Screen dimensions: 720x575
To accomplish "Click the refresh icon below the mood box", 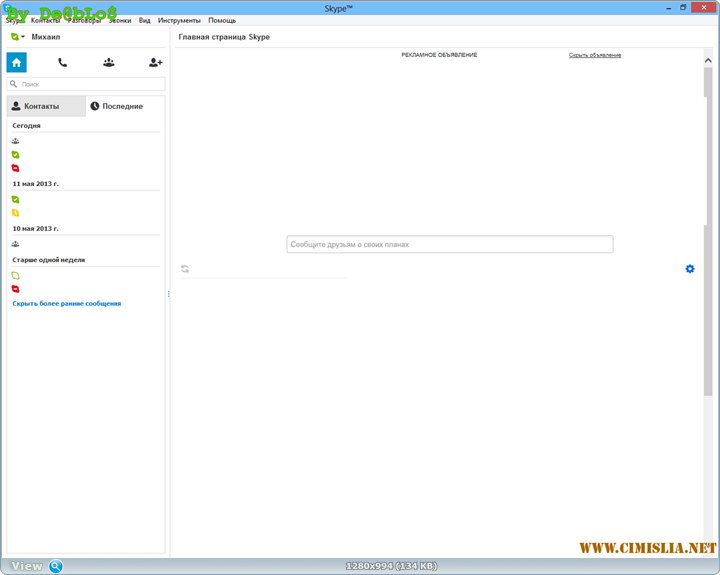I will pyautogui.click(x=185, y=268).
